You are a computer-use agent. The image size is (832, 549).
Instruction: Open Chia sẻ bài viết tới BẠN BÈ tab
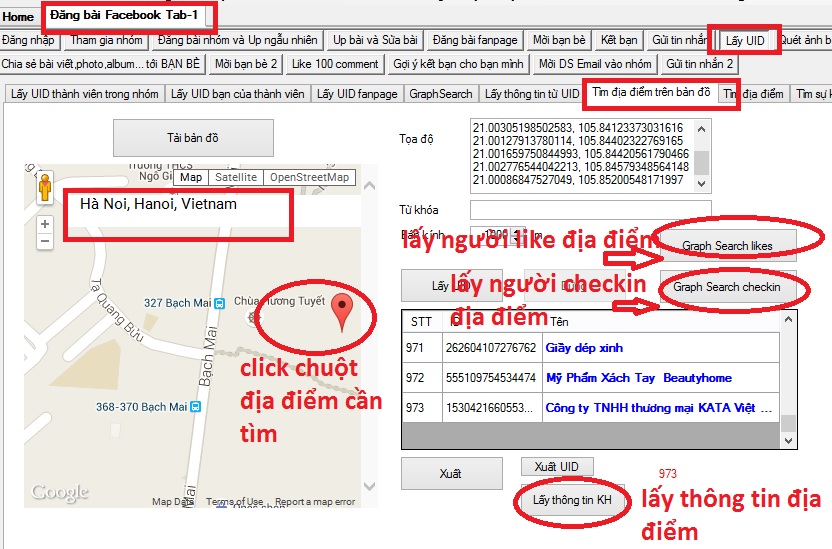(101, 64)
